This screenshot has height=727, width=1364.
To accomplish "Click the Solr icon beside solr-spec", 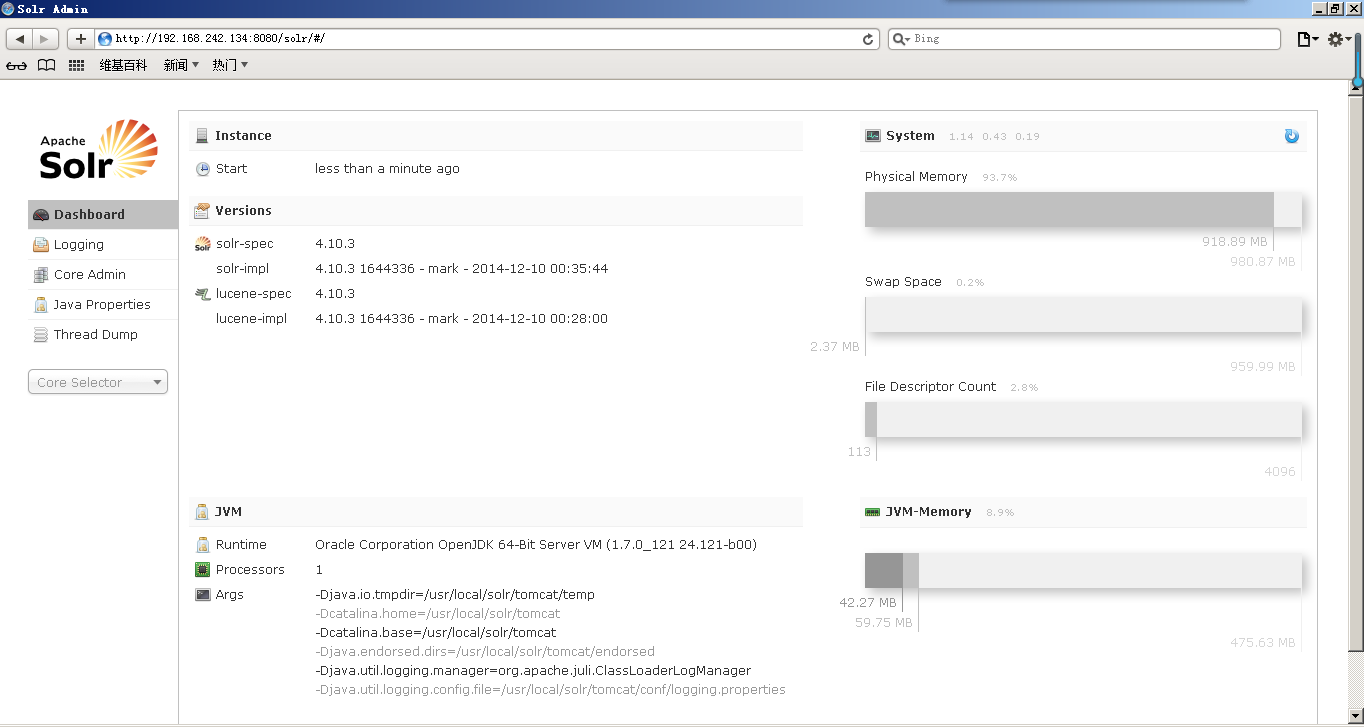I will tap(203, 244).
